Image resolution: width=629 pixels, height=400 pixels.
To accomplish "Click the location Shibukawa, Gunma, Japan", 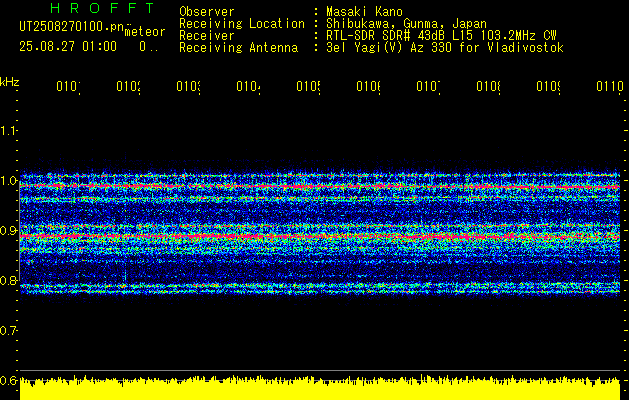I will (x=406, y=24).
